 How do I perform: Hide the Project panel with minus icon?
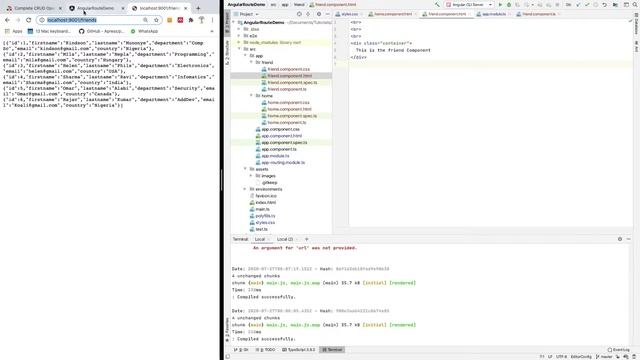[327, 14]
